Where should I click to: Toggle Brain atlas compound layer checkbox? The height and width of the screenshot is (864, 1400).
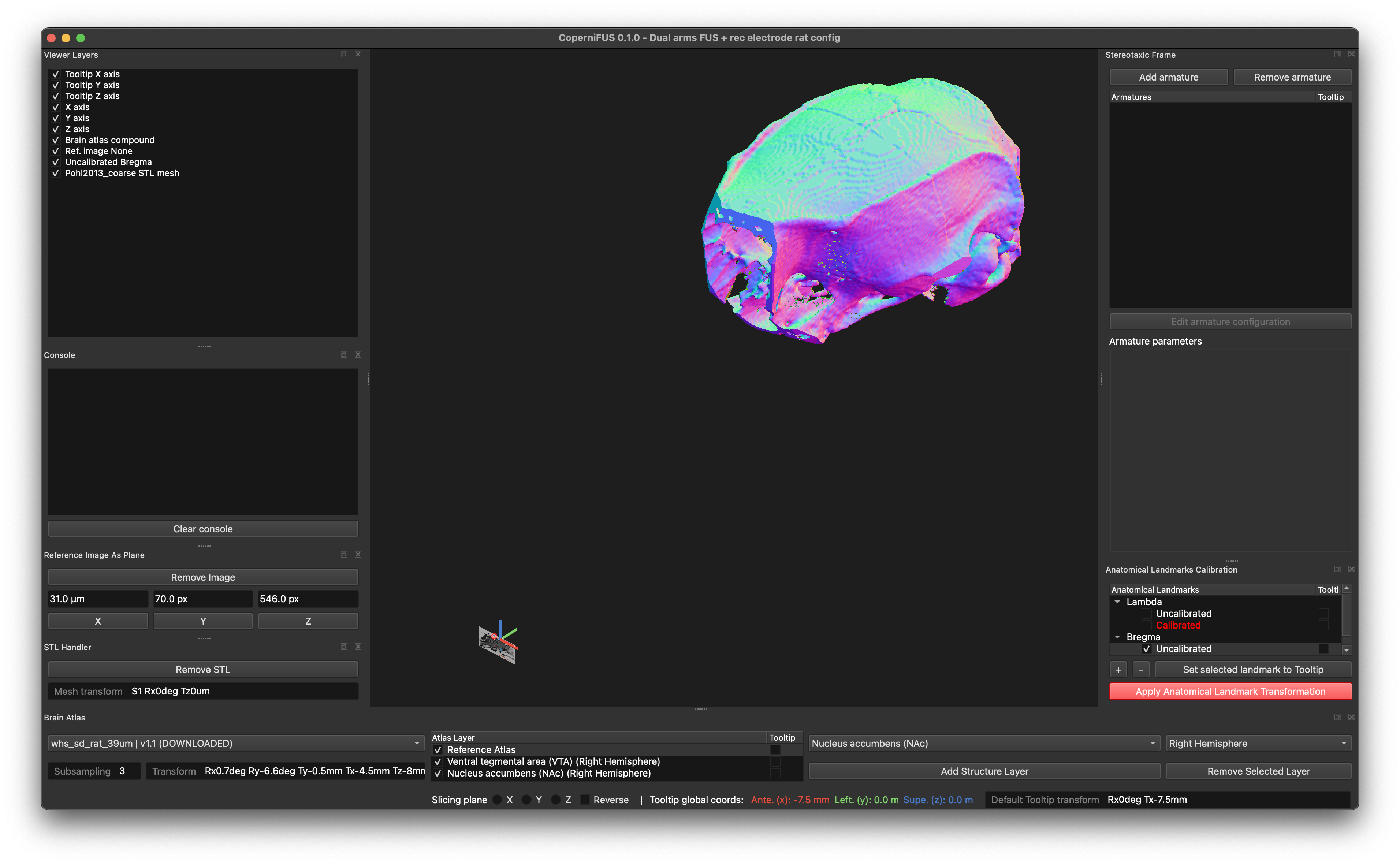click(x=55, y=140)
